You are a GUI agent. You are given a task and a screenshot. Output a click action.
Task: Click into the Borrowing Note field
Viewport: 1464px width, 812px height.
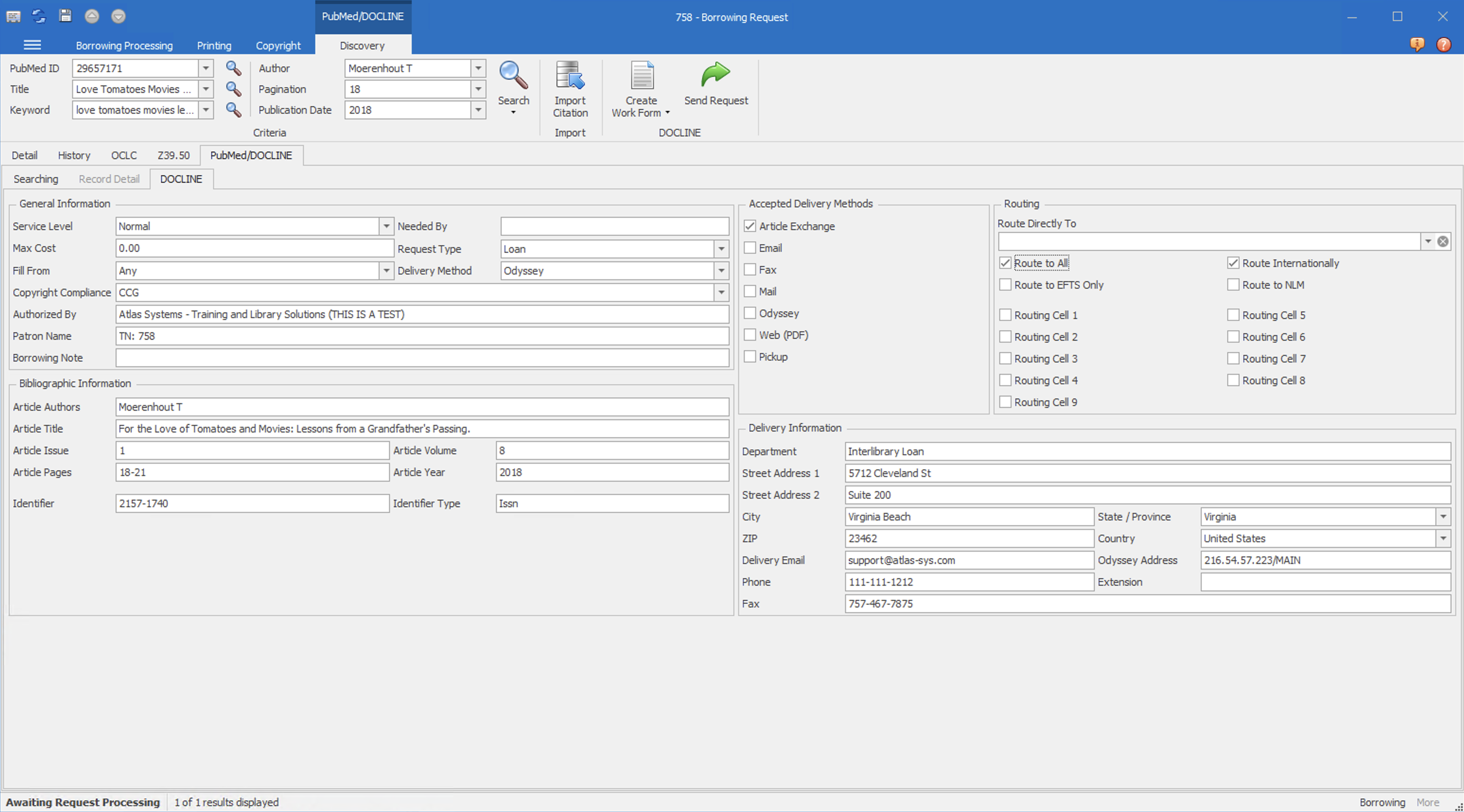tap(422, 358)
